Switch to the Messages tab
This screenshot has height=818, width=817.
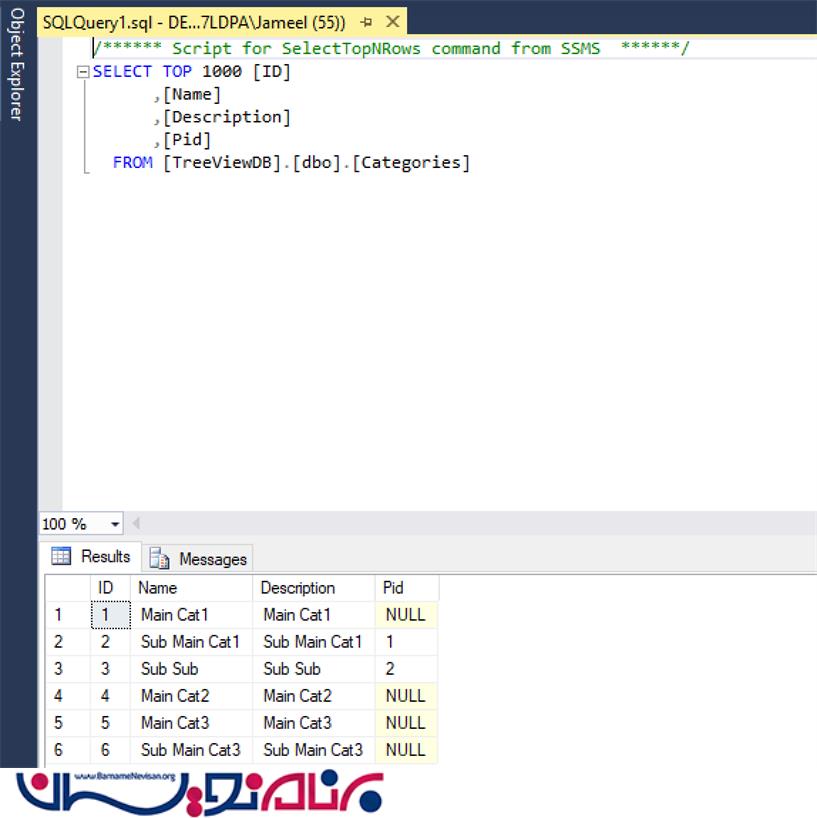pyautogui.click(x=197, y=559)
